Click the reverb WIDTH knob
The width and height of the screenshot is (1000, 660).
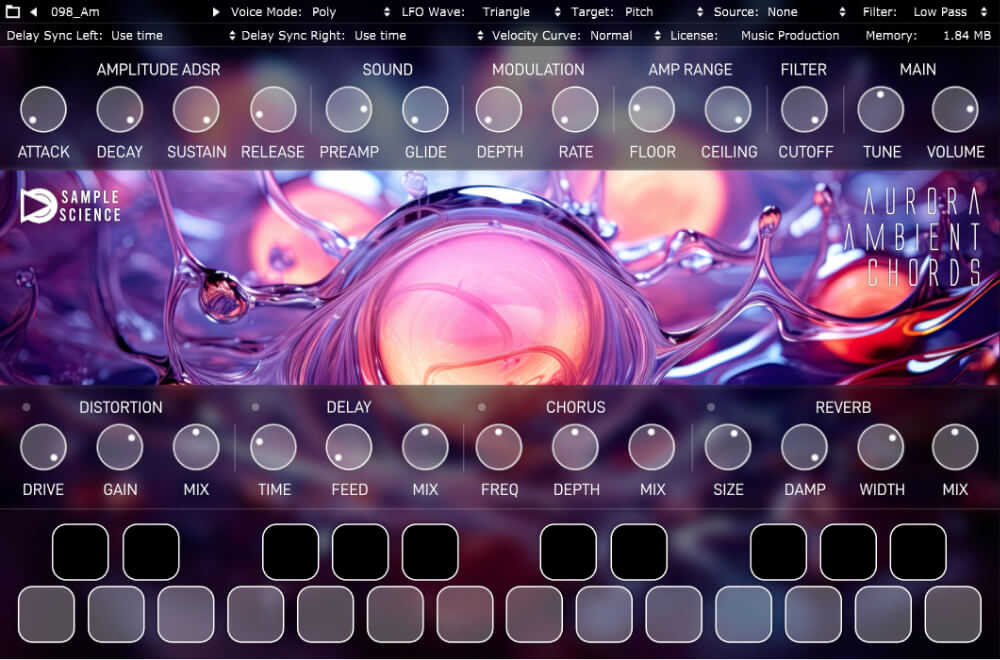[x=881, y=447]
